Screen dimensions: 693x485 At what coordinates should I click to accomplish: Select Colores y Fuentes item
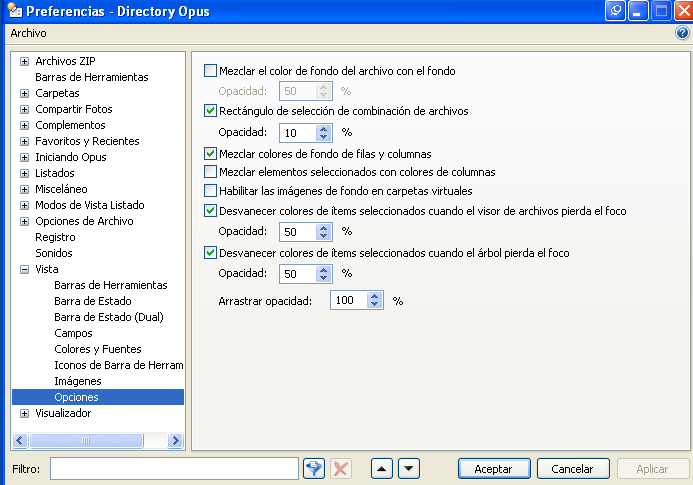[x=98, y=349]
